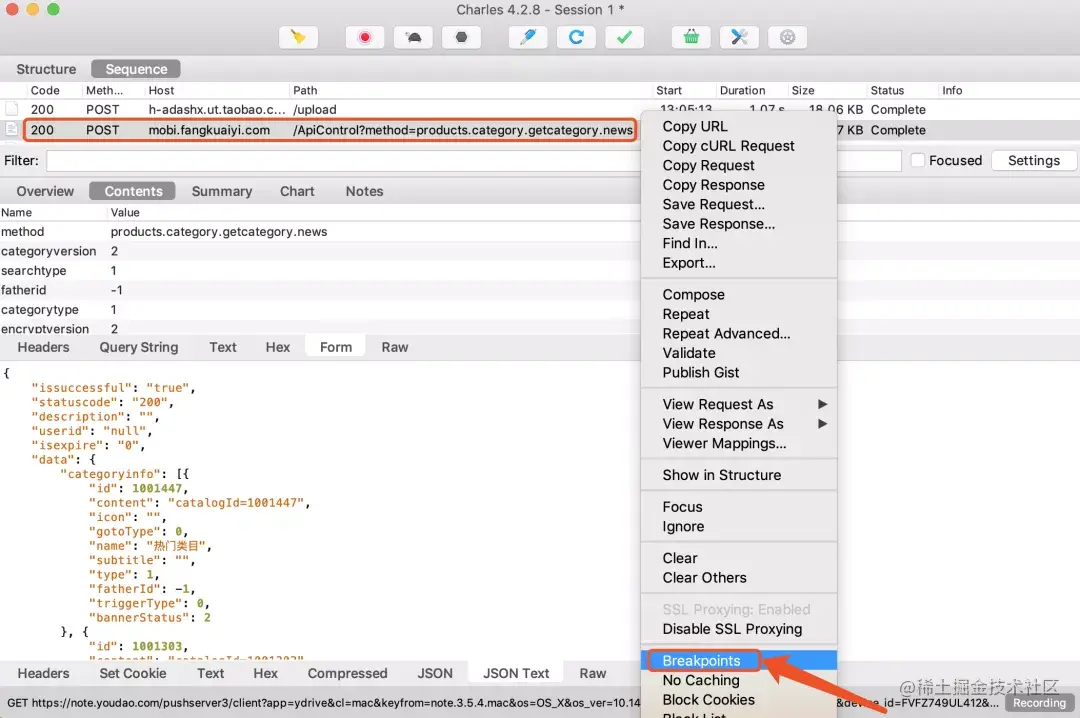Open the settings gear icon
1080x718 pixels.
pyautogui.click(x=787, y=37)
